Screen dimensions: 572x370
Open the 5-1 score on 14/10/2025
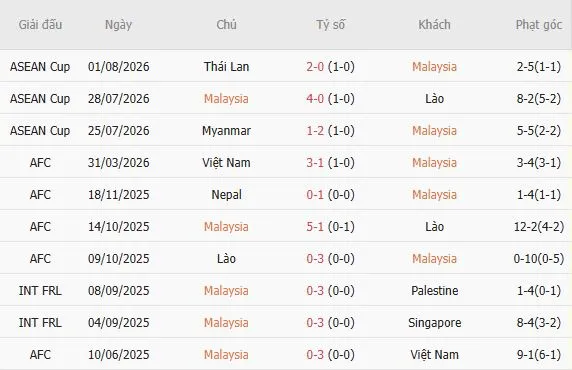click(315, 227)
